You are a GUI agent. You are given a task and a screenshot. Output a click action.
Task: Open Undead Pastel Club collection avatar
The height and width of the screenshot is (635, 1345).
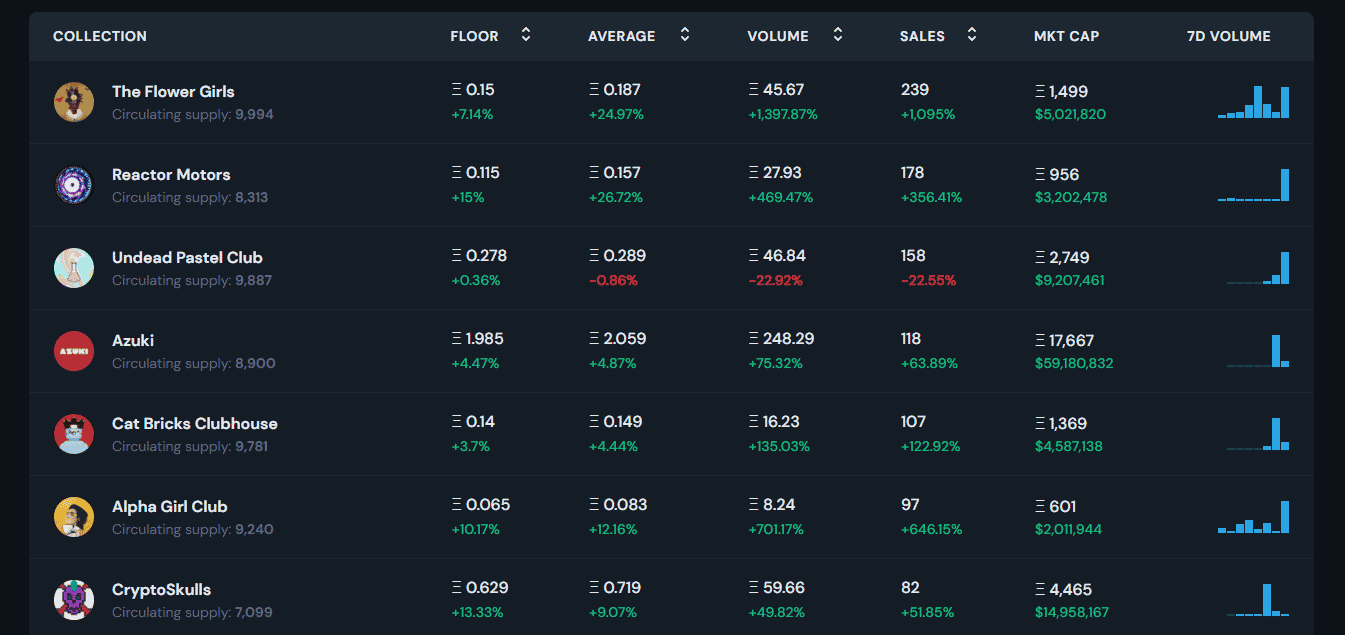tap(74, 268)
